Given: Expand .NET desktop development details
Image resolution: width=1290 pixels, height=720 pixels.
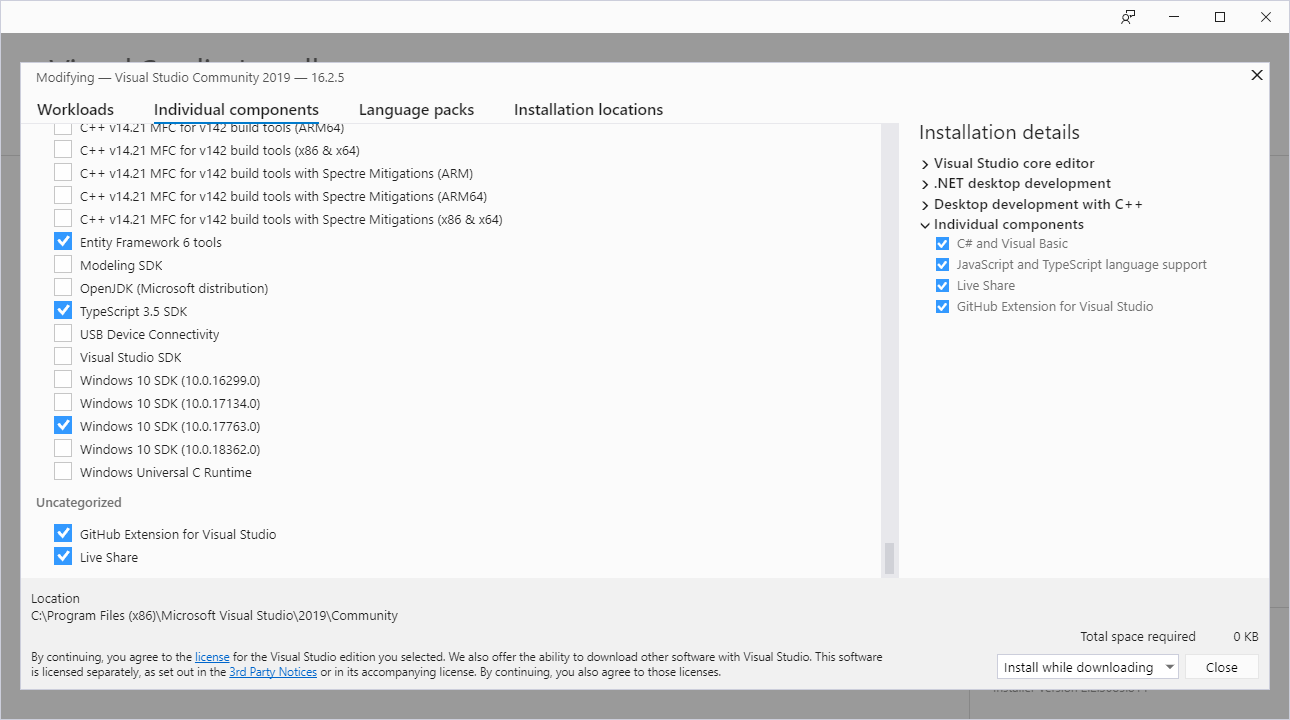Looking at the screenshot, I should point(925,184).
